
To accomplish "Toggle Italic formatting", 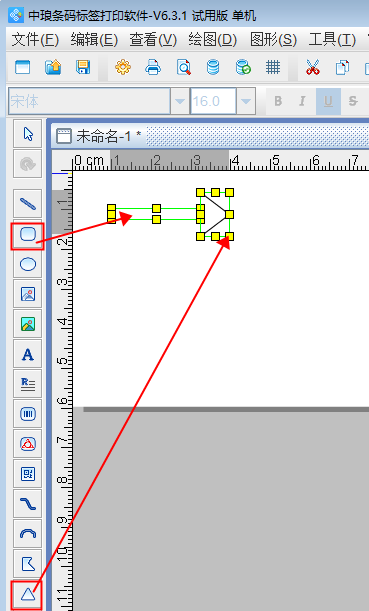I will pyautogui.click(x=302, y=101).
